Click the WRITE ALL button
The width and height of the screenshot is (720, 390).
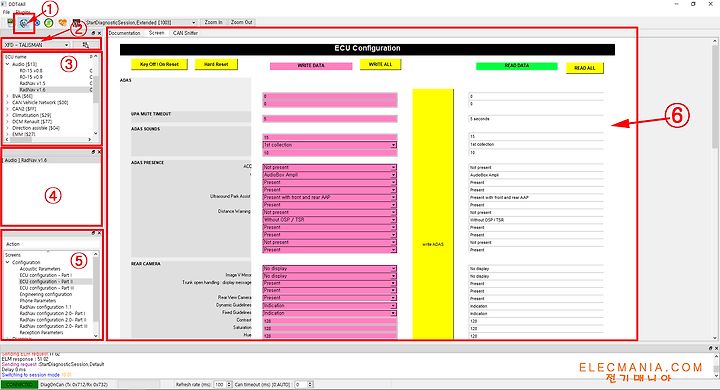pos(380,64)
